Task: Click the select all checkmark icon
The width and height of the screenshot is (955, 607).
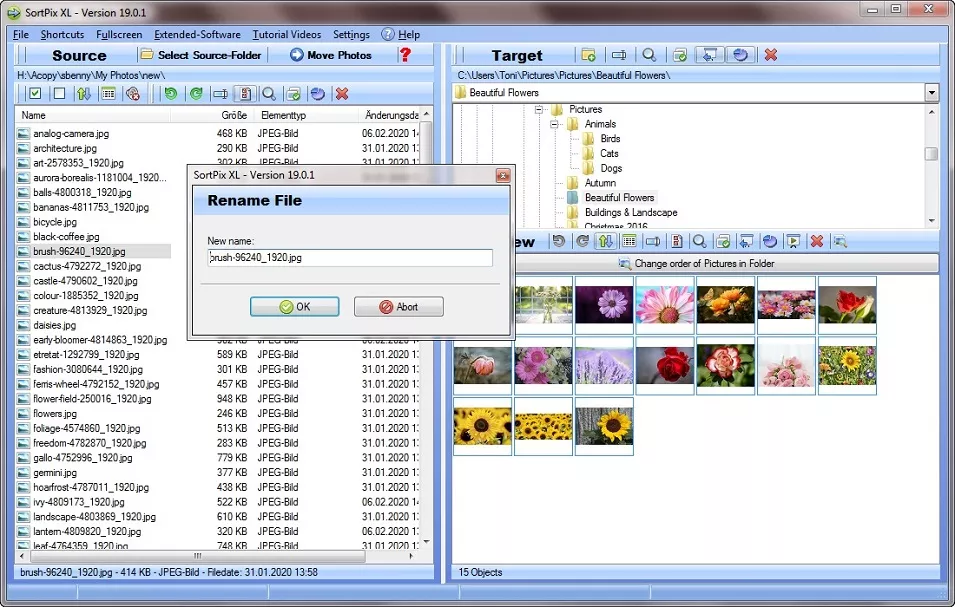Action: (35, 93)
